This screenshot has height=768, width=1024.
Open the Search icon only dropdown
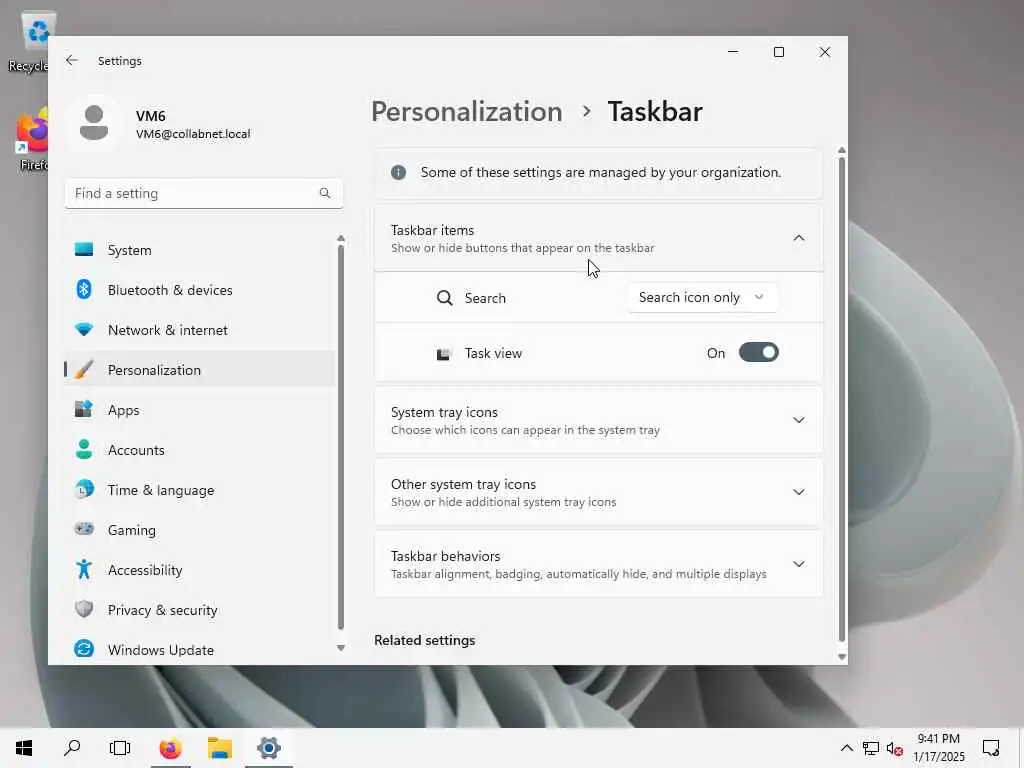click(702, 298)
